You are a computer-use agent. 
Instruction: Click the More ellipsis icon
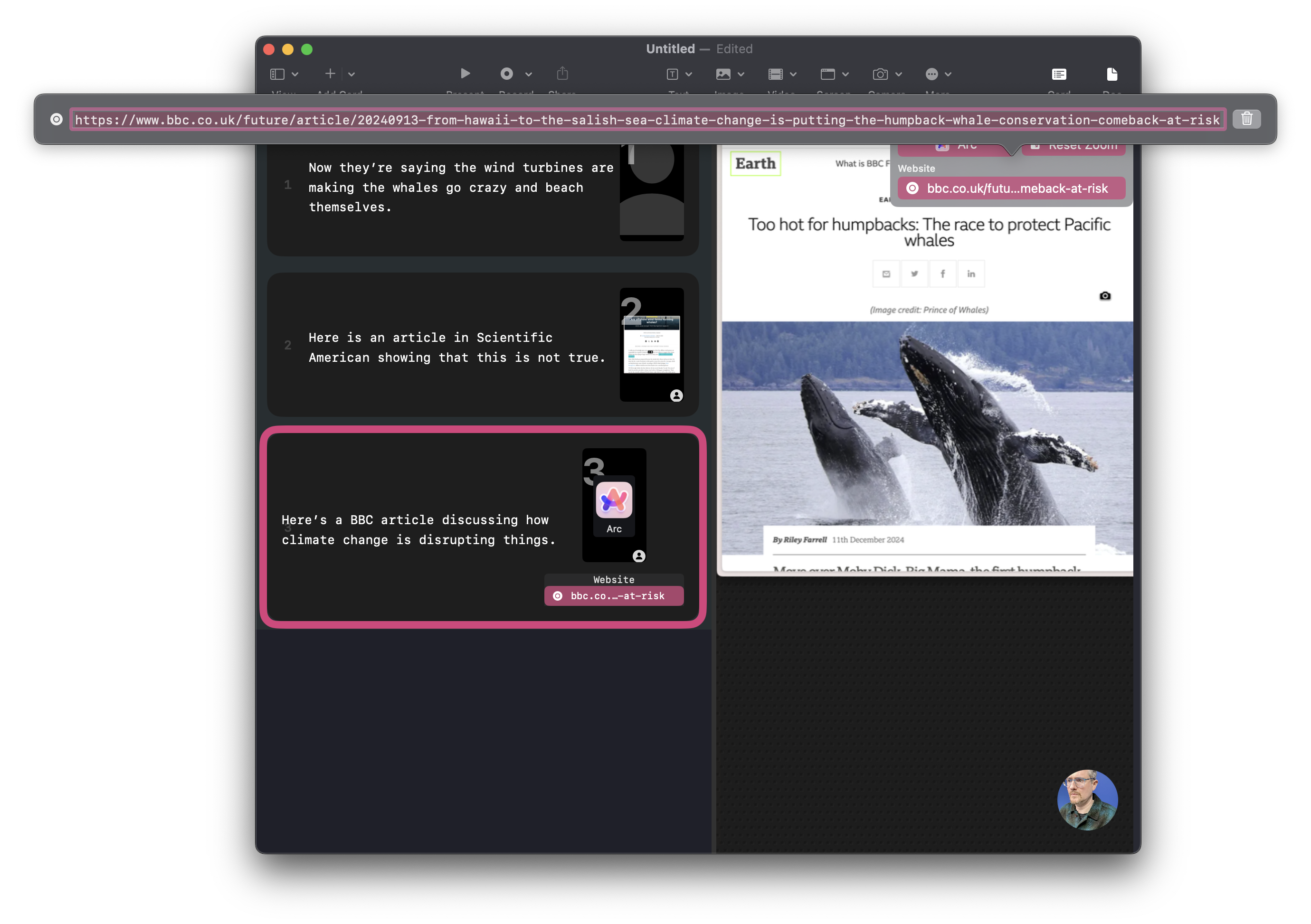point(932,74)
